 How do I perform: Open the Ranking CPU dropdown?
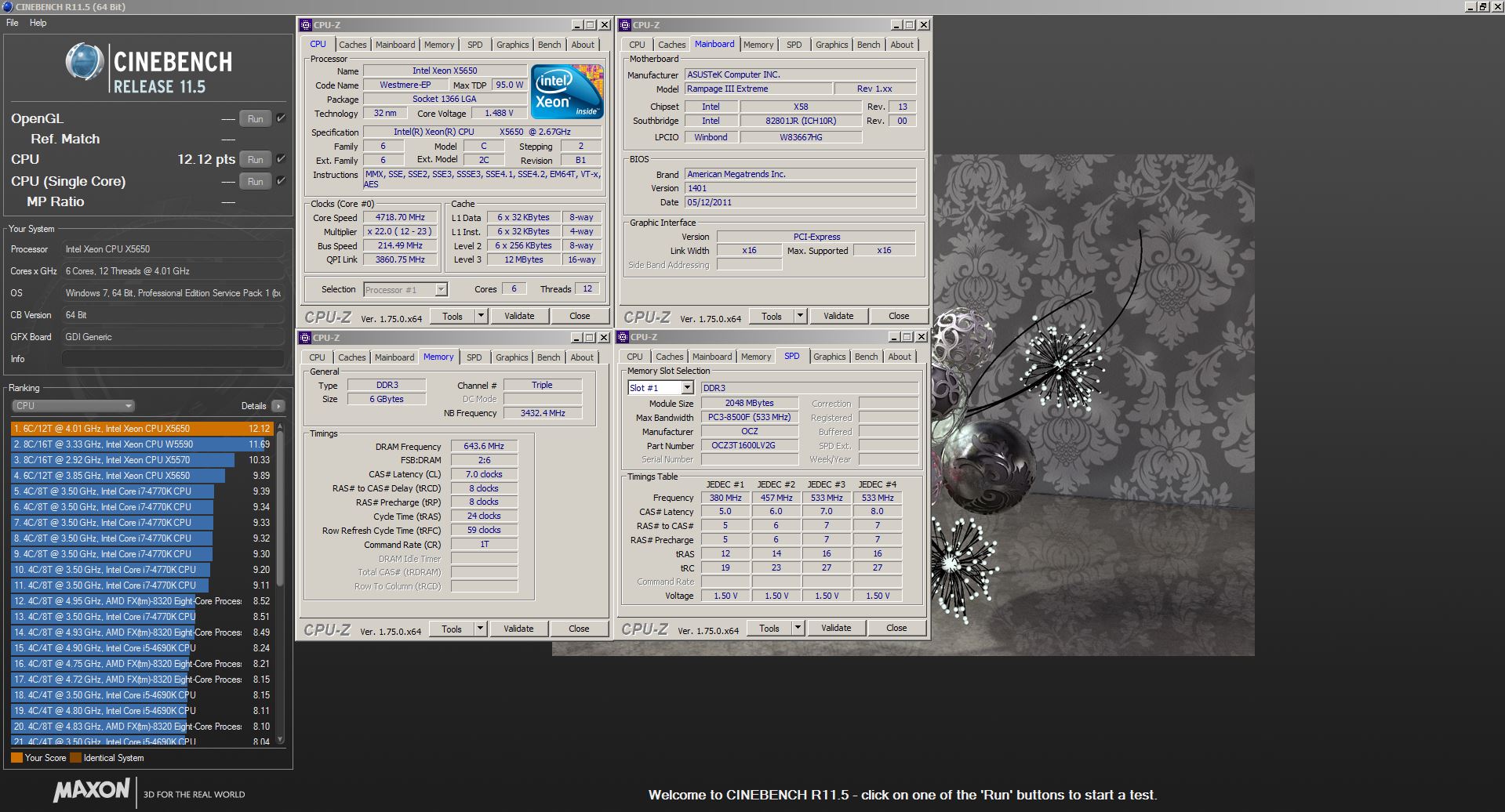73,406
